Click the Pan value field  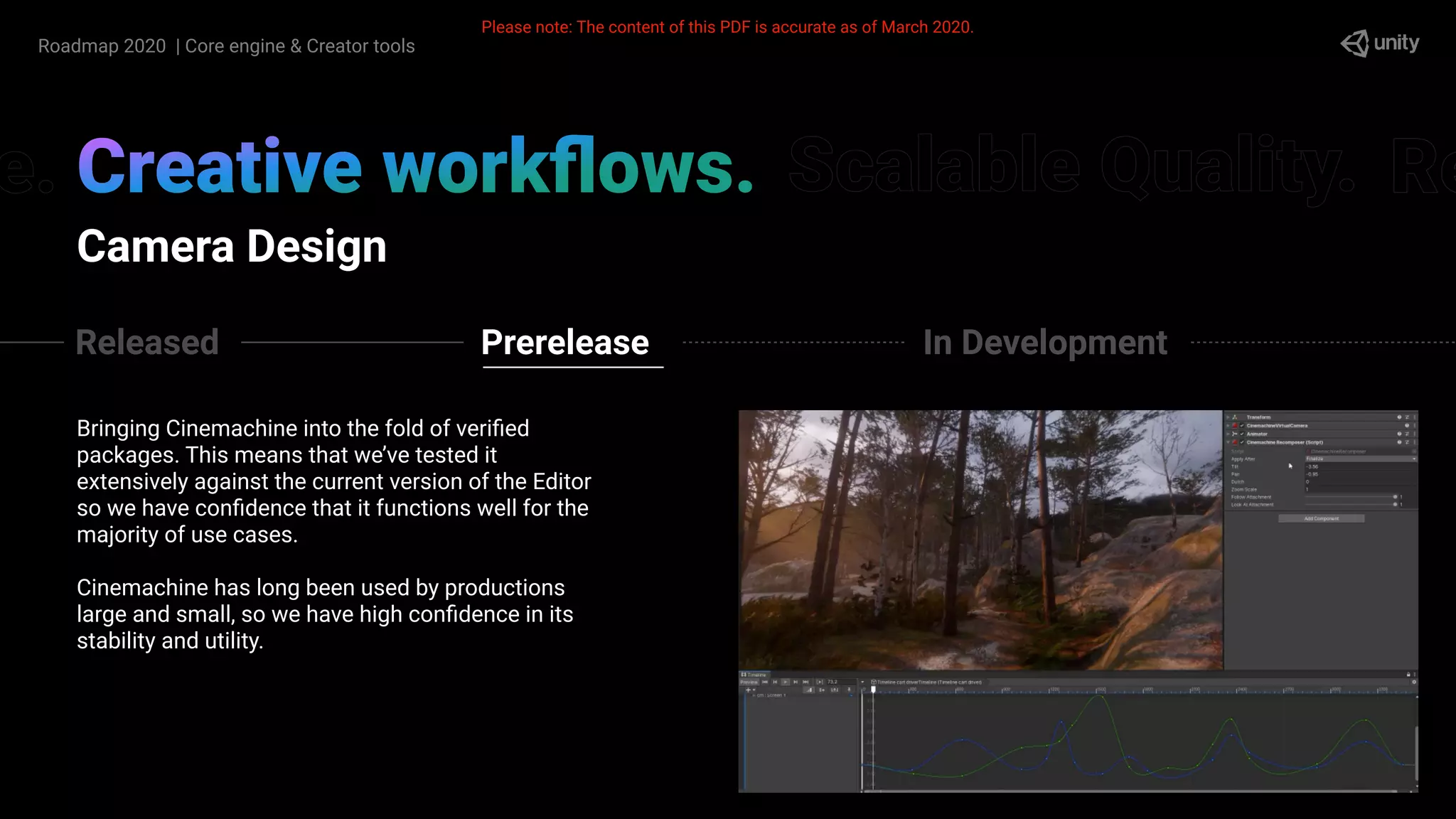point(1361,474)
